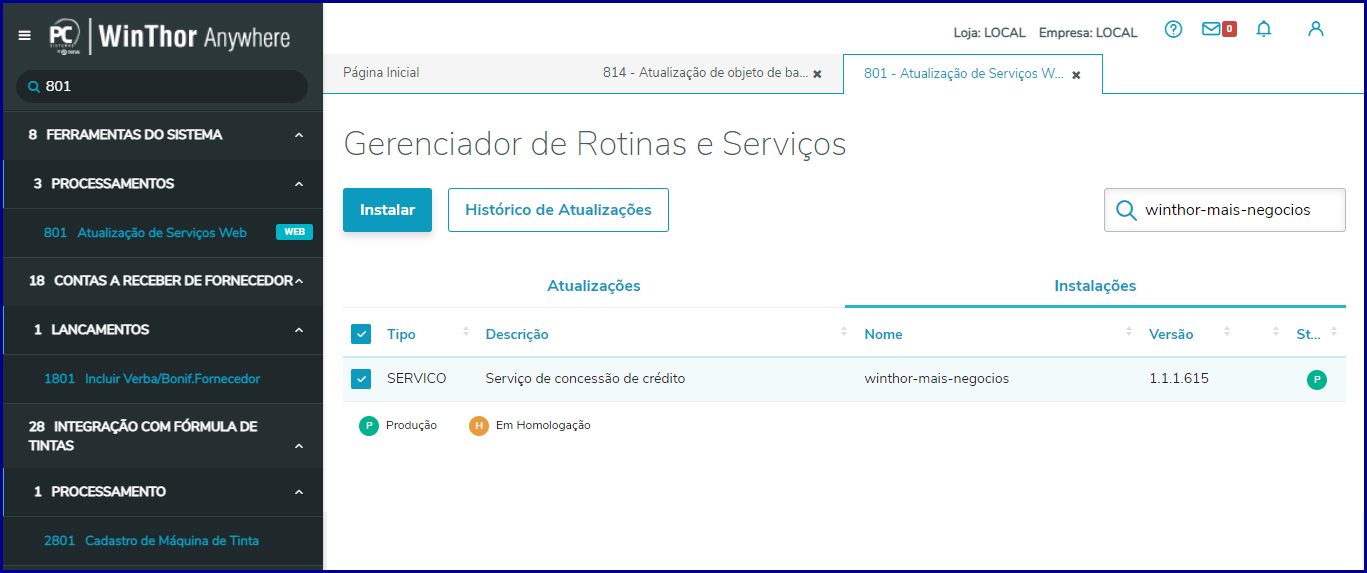Close the 801 Atualização de Serviços tab
The image size is (1367, 573).
(x=1076, y=75)
